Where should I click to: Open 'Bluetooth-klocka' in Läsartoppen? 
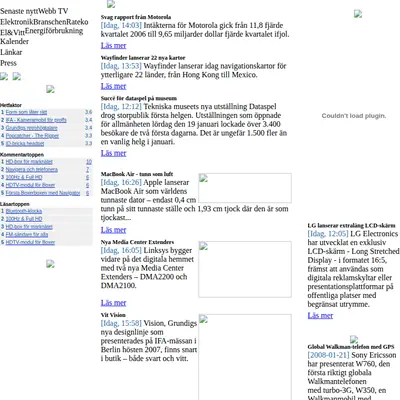(24, 211)
